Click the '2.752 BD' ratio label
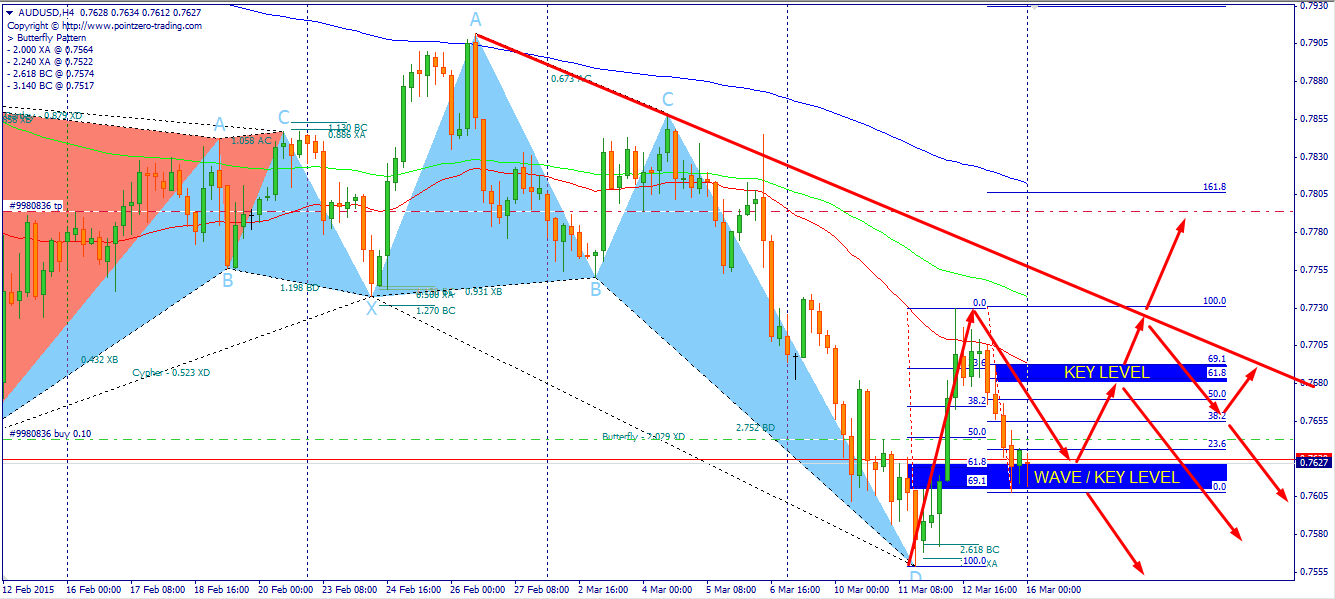Image resolution: width=1335 pixels, height=599 pixels. 755,428
